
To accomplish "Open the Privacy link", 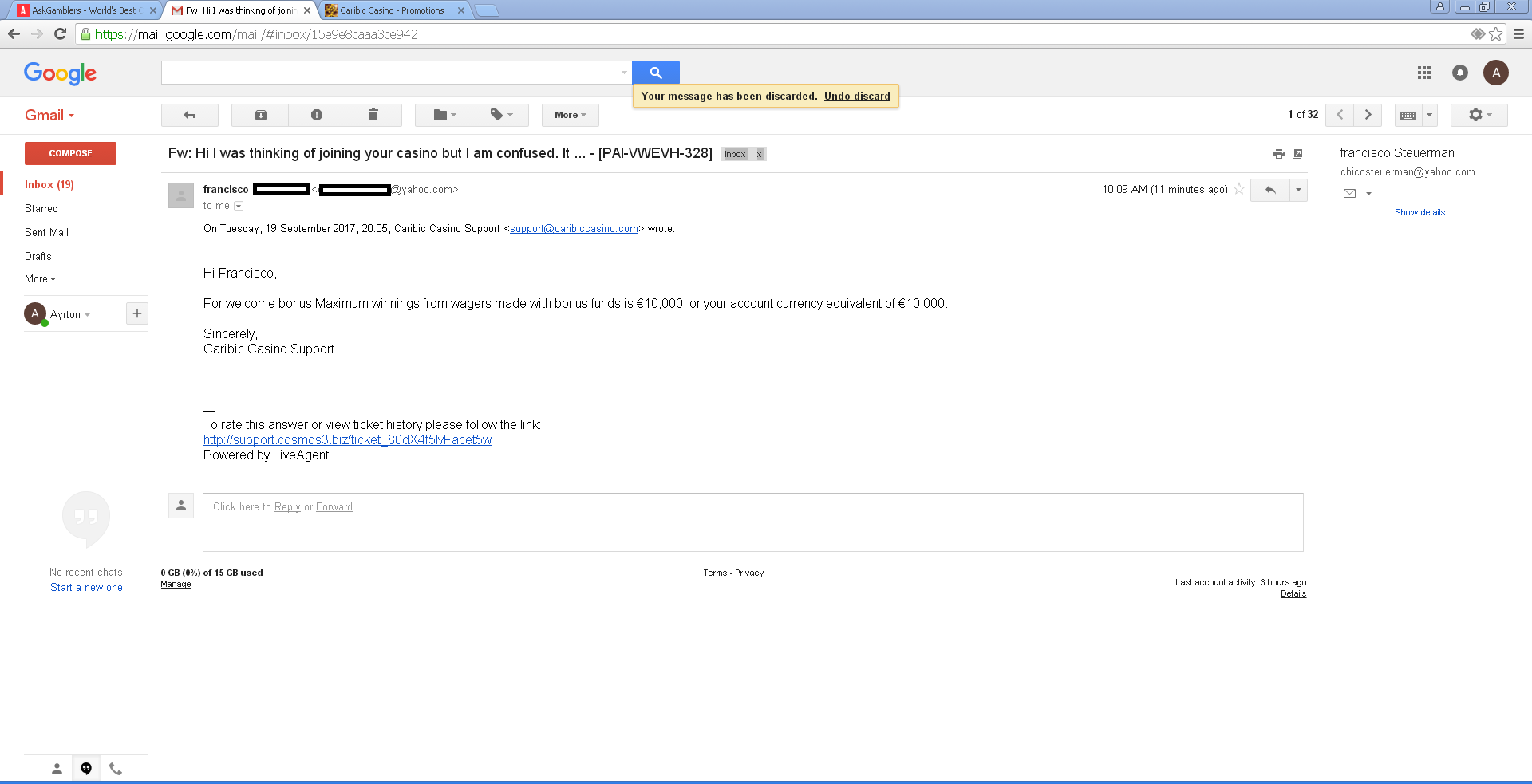I will pyautogui.click(x=749, y=573).
